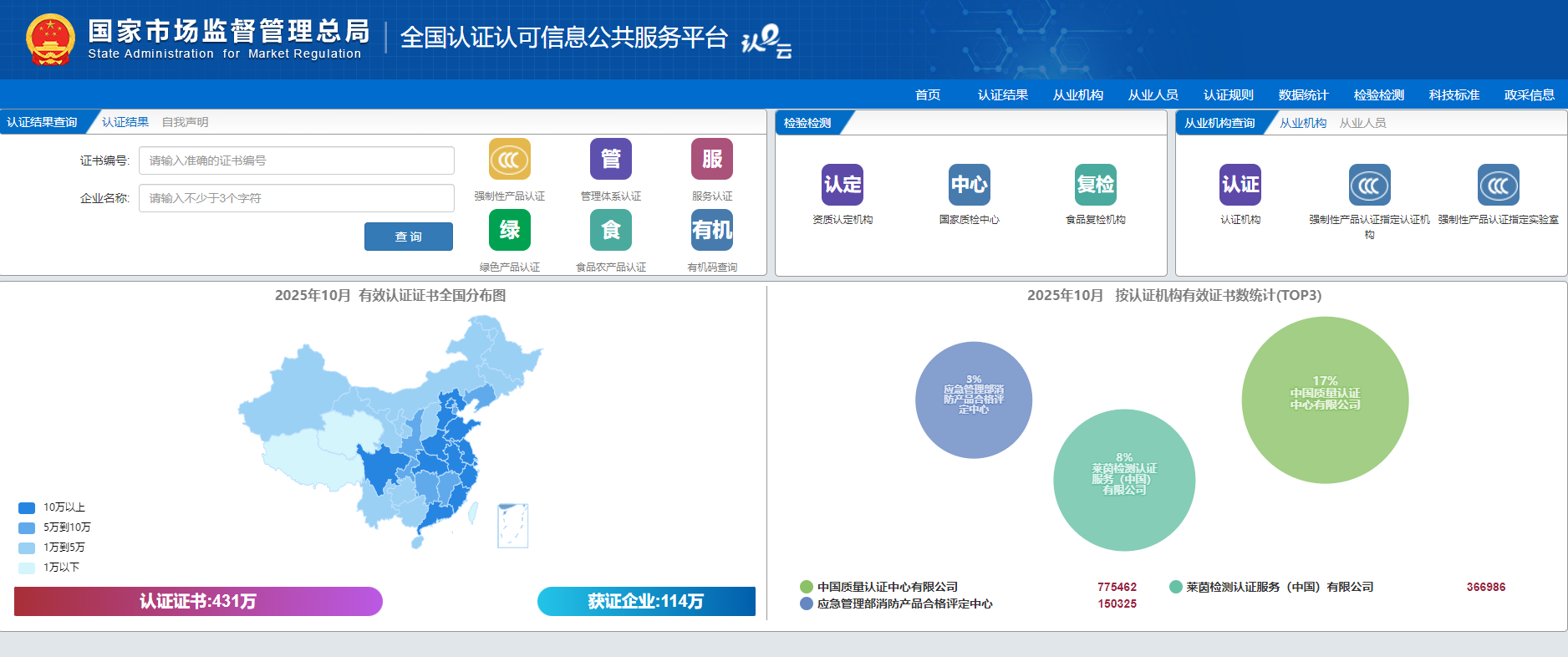Click the 10万以上 legend color swatch
This screenshot has height=657, width=1568.
point(27,507)
